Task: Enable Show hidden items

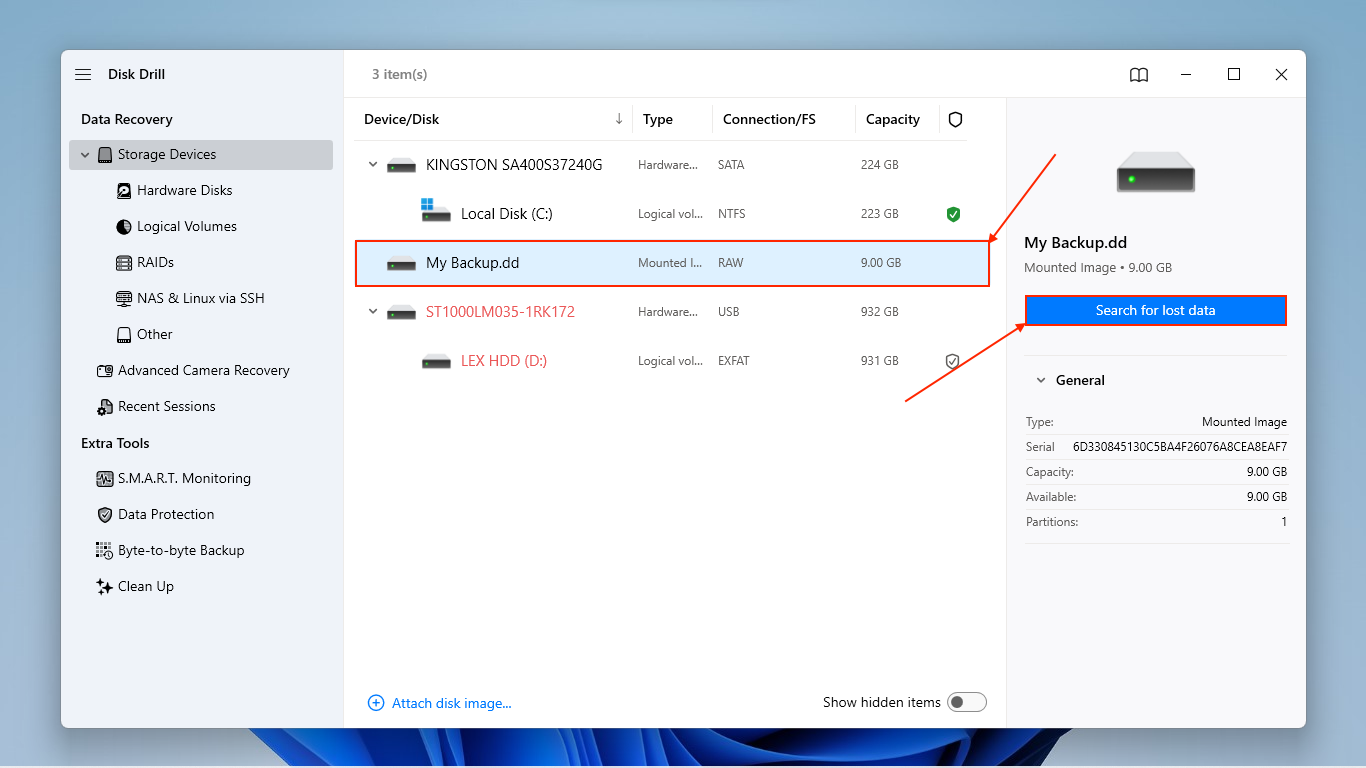Action: 966,702
